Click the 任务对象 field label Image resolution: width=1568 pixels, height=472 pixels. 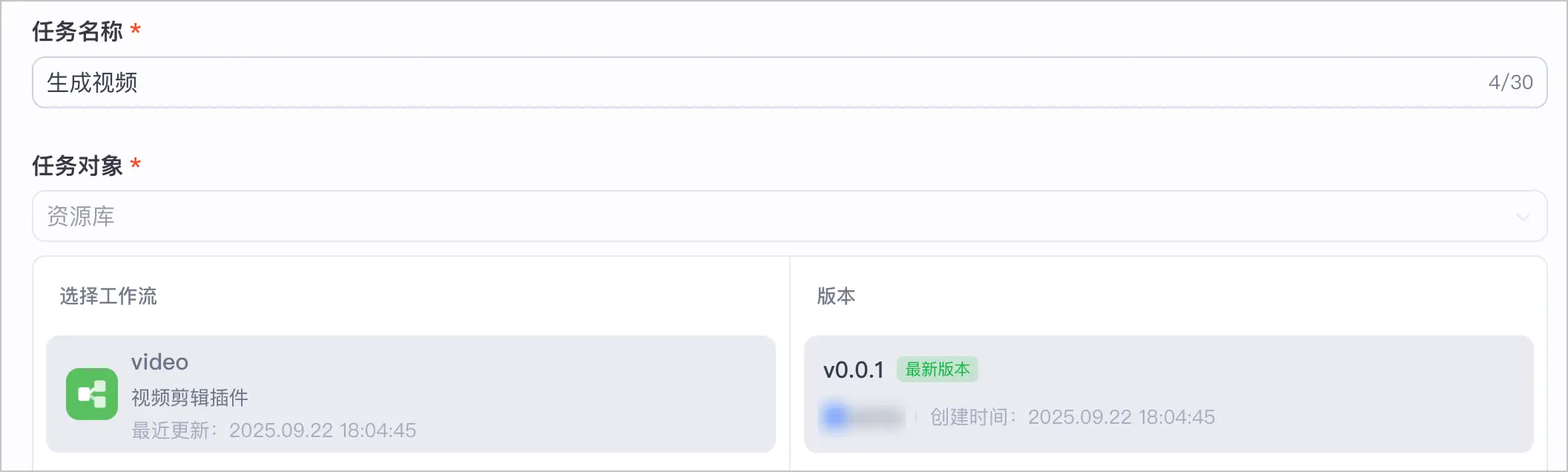77,165
